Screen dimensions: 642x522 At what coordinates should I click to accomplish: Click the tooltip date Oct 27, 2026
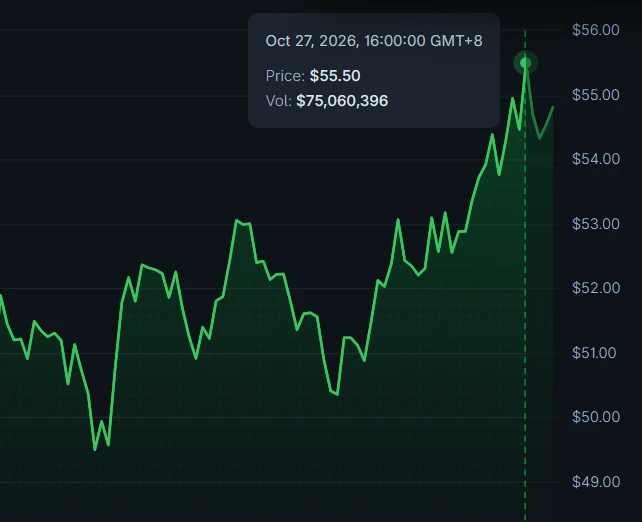[x=312, y=41]
